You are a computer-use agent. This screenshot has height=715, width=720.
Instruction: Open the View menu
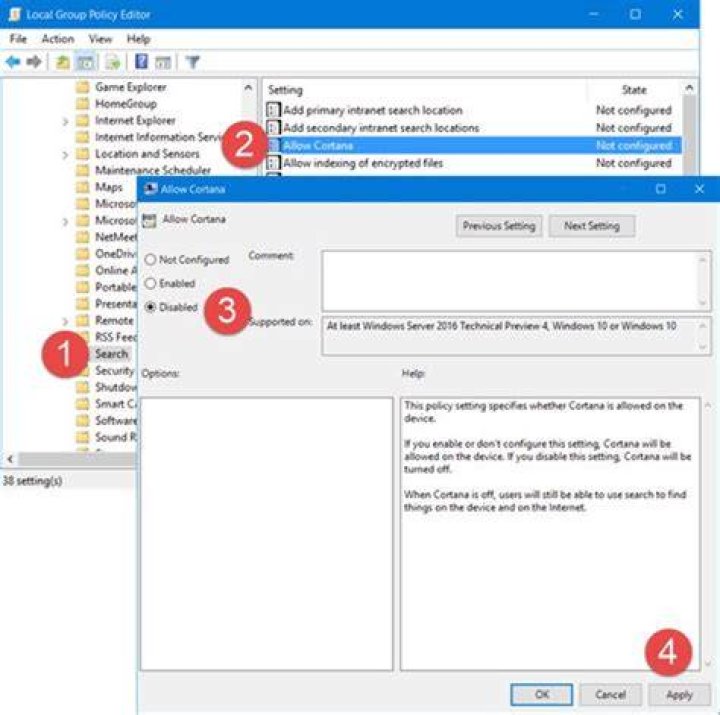pyautogui.click(x=100, y=39)
